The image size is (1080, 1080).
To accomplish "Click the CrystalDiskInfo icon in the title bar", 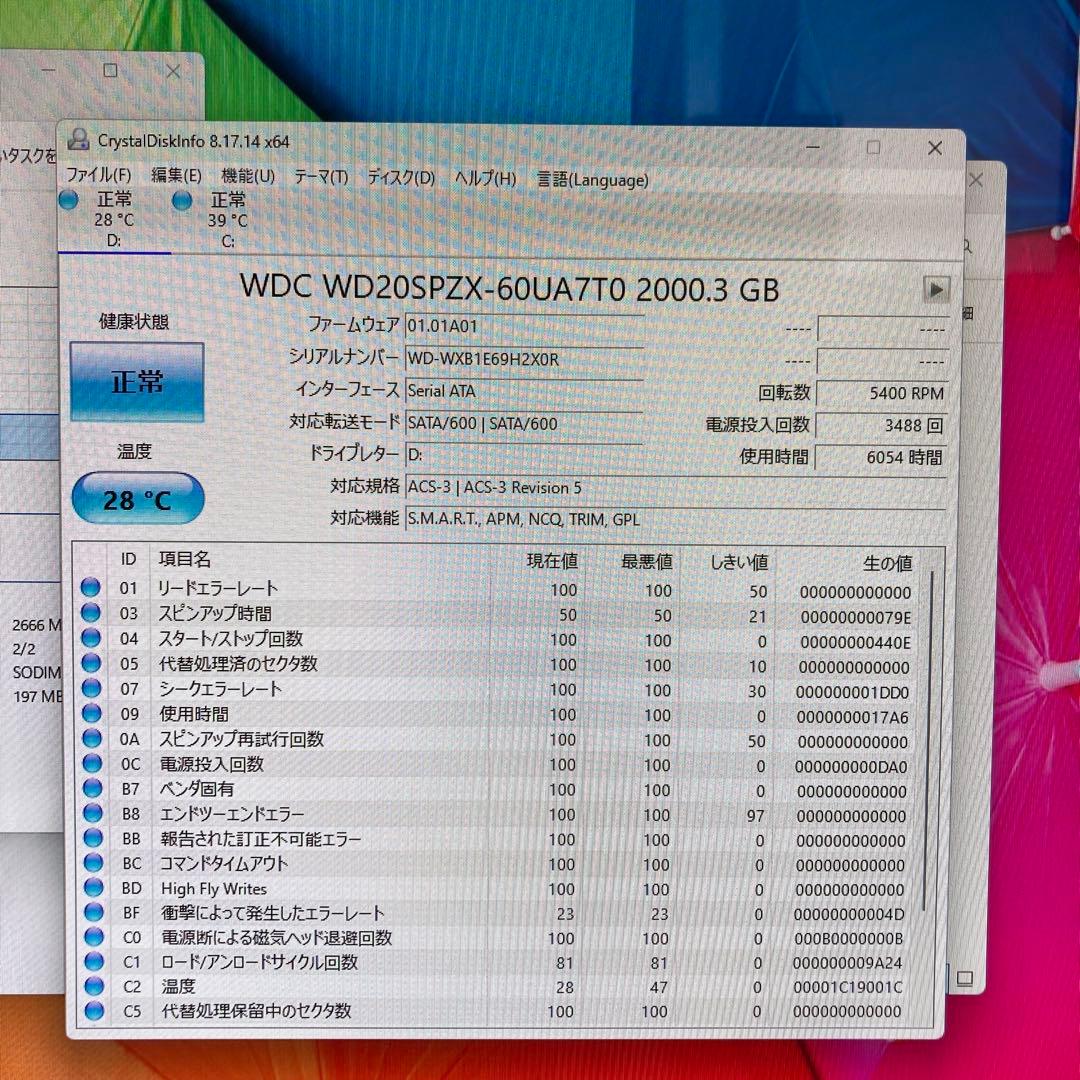I will [x=79, y=140].
